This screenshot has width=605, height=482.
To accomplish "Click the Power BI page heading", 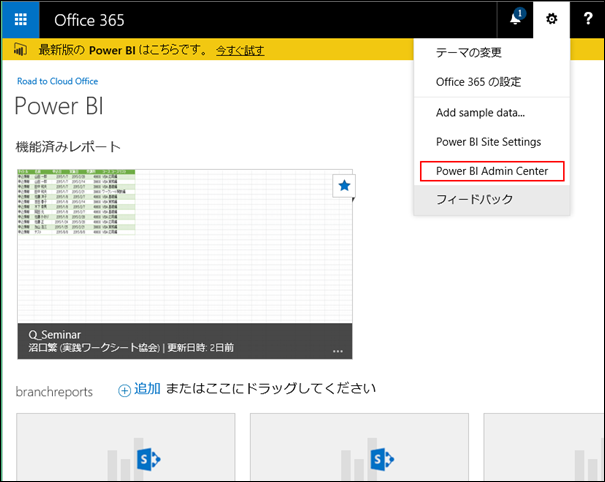I will [59, 106].
